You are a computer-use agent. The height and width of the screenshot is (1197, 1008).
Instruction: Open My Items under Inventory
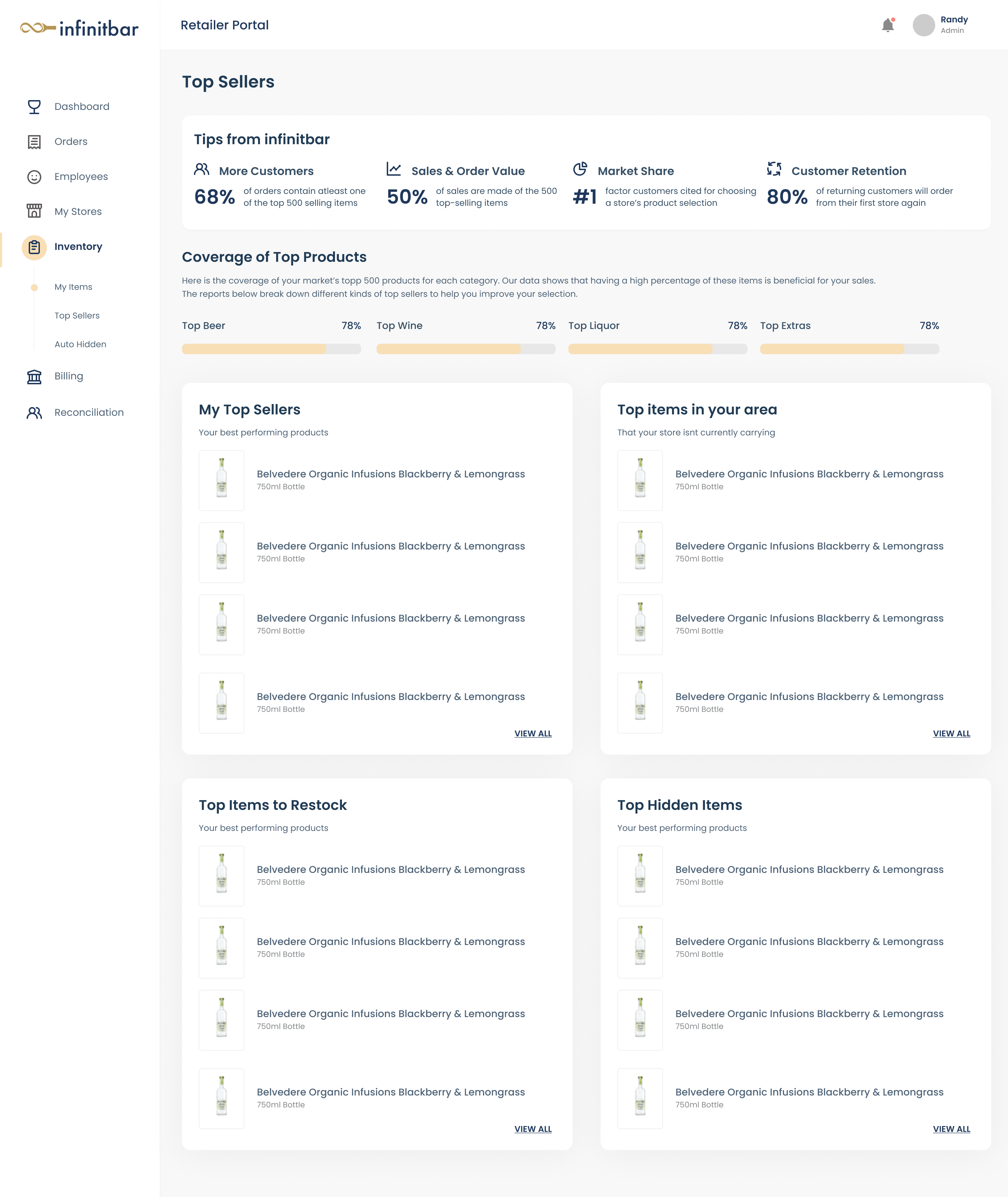pos(73,287)
